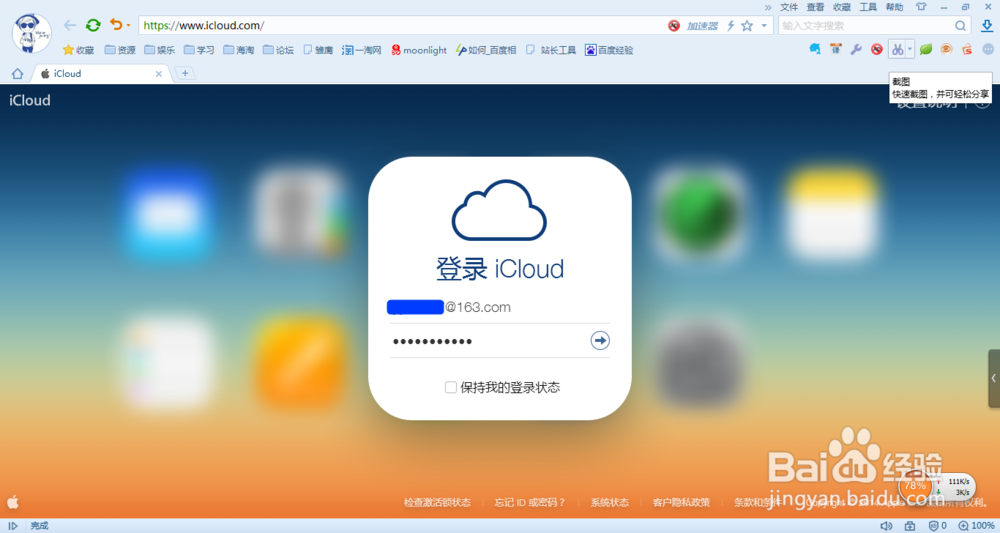
Task: Click the password field with dots
Action: point(488,341)
